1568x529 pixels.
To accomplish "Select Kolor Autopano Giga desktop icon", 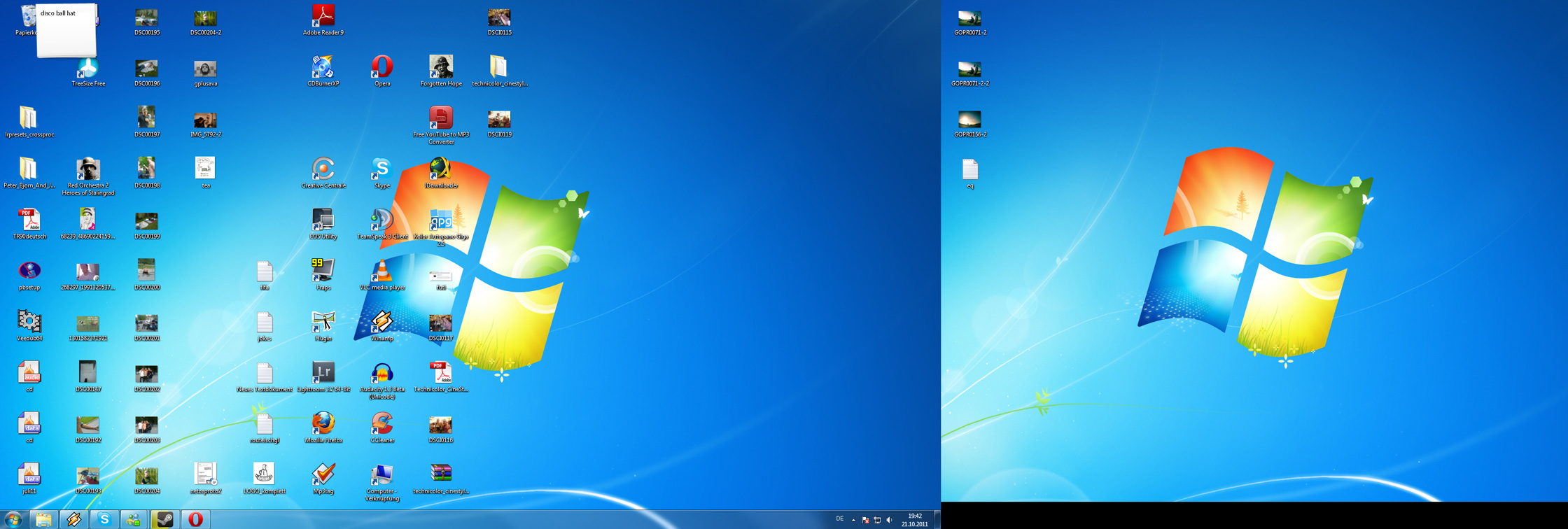I will (x=441, y=227).
